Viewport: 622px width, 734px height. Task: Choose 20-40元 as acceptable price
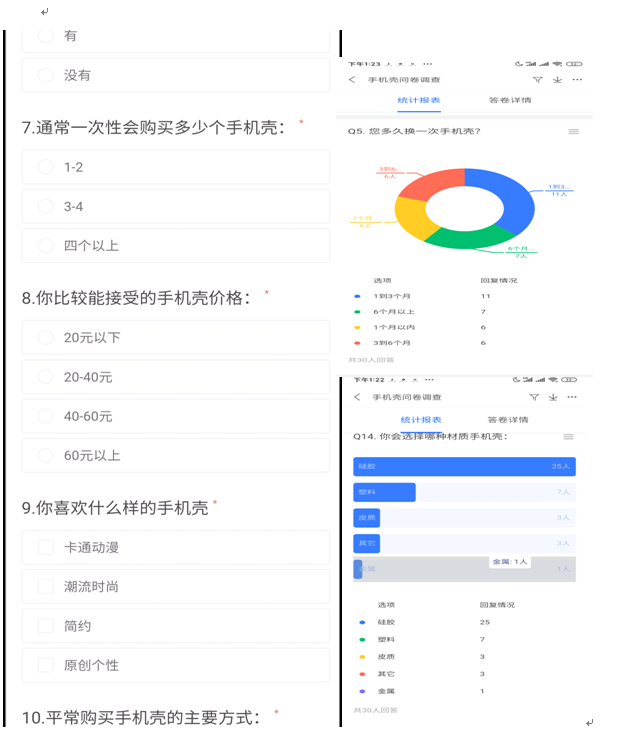46,377
